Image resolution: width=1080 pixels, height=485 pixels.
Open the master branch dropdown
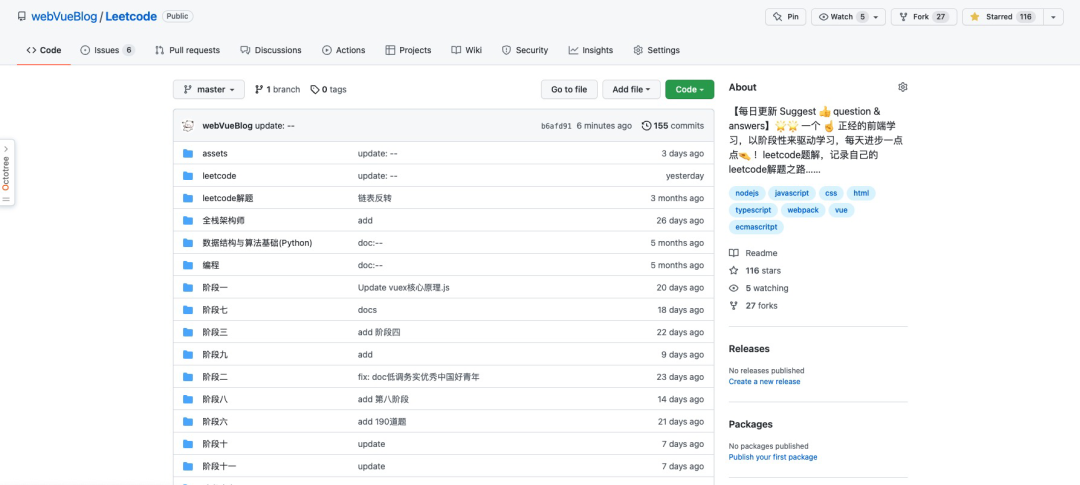[209, 90]
